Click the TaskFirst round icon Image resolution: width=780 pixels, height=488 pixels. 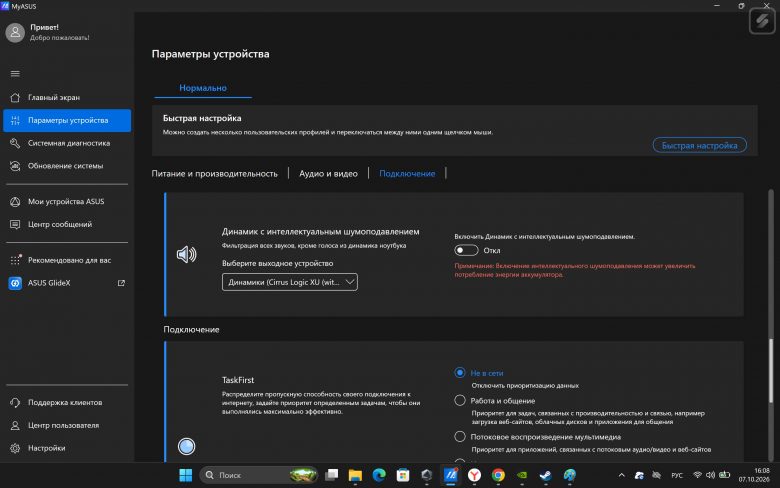pyautogui.click(x=187, y=446)
